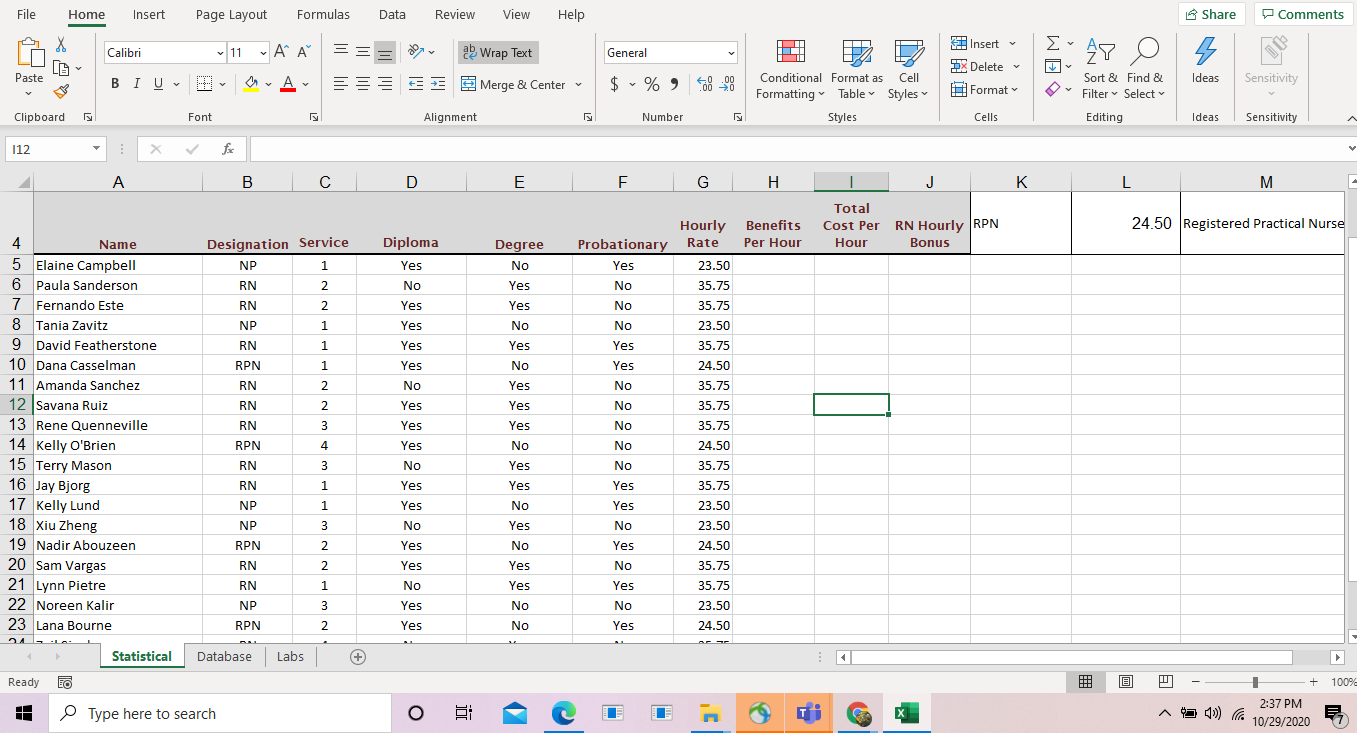Image resolution: width=1357 pixels, height=733 pixels.
Task: Expand the Name Box dropdown arrow
Action: point(97,149)
